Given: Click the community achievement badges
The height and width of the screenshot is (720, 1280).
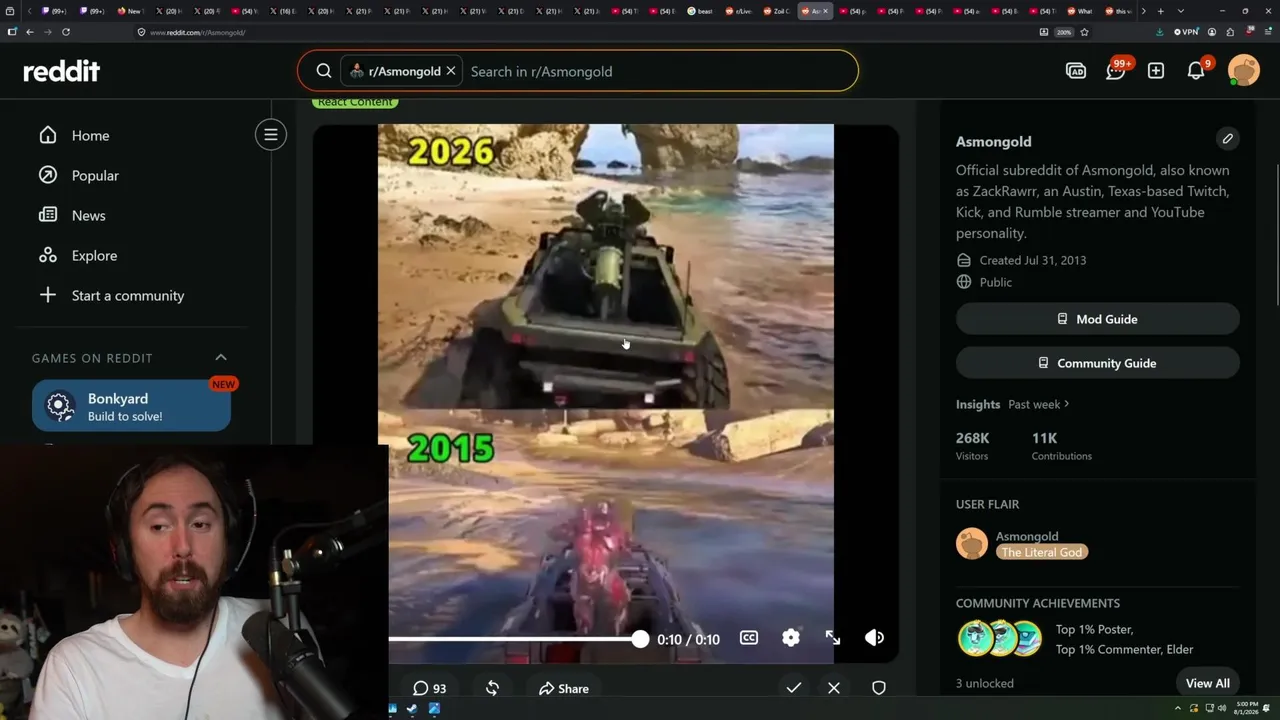Looking at the screenshot, I should click(1000, 639).
